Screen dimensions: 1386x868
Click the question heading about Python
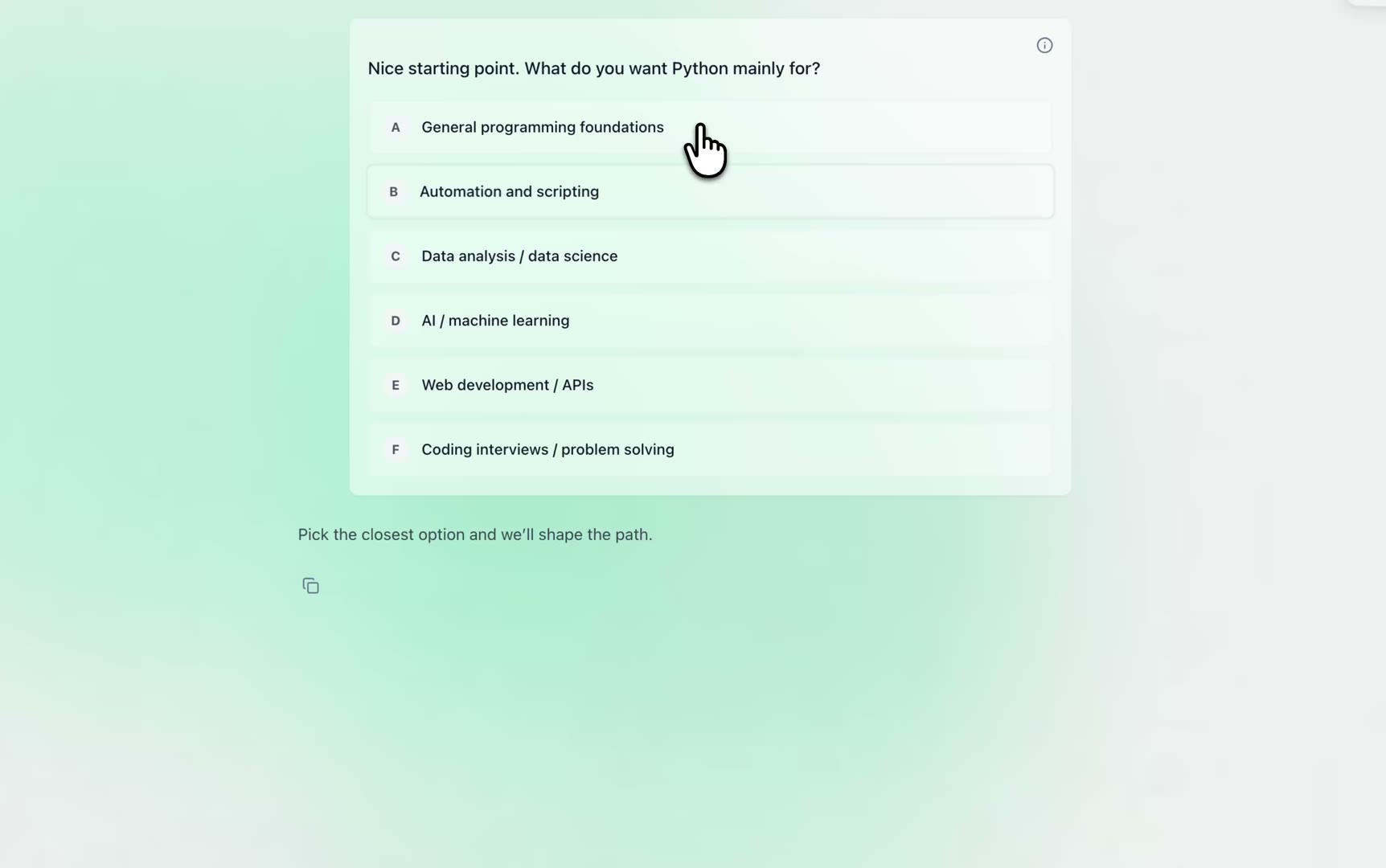point(593,69)
